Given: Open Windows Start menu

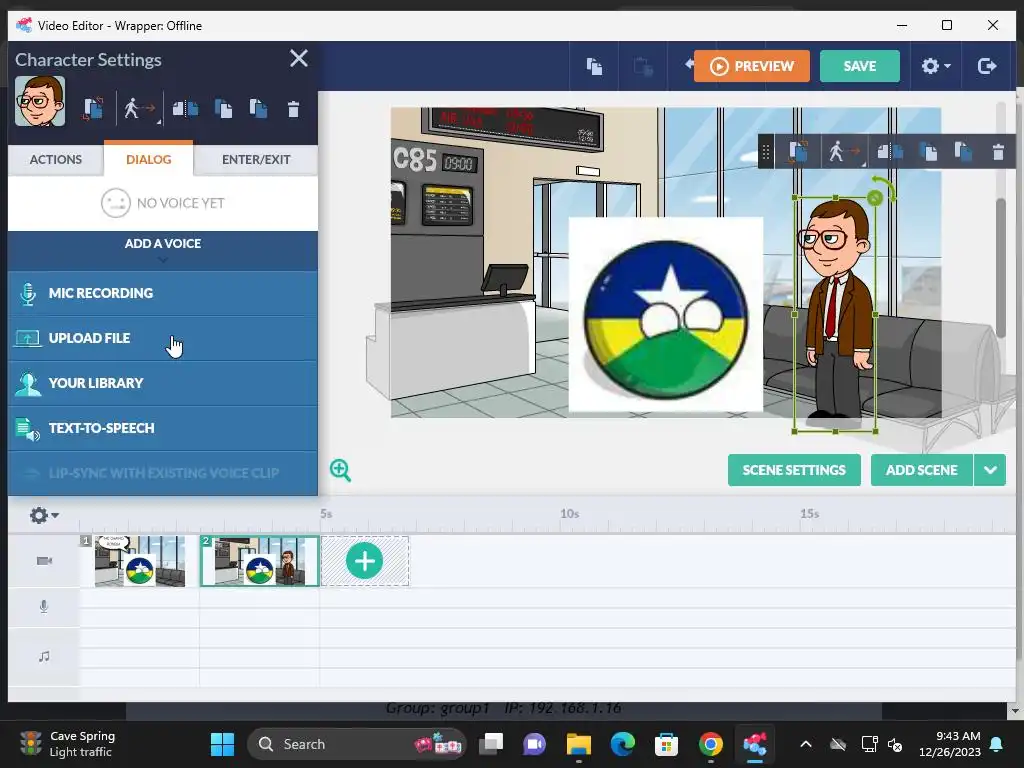Looking at the screenshot, I should pyautogui.click(x=222, y=744).
